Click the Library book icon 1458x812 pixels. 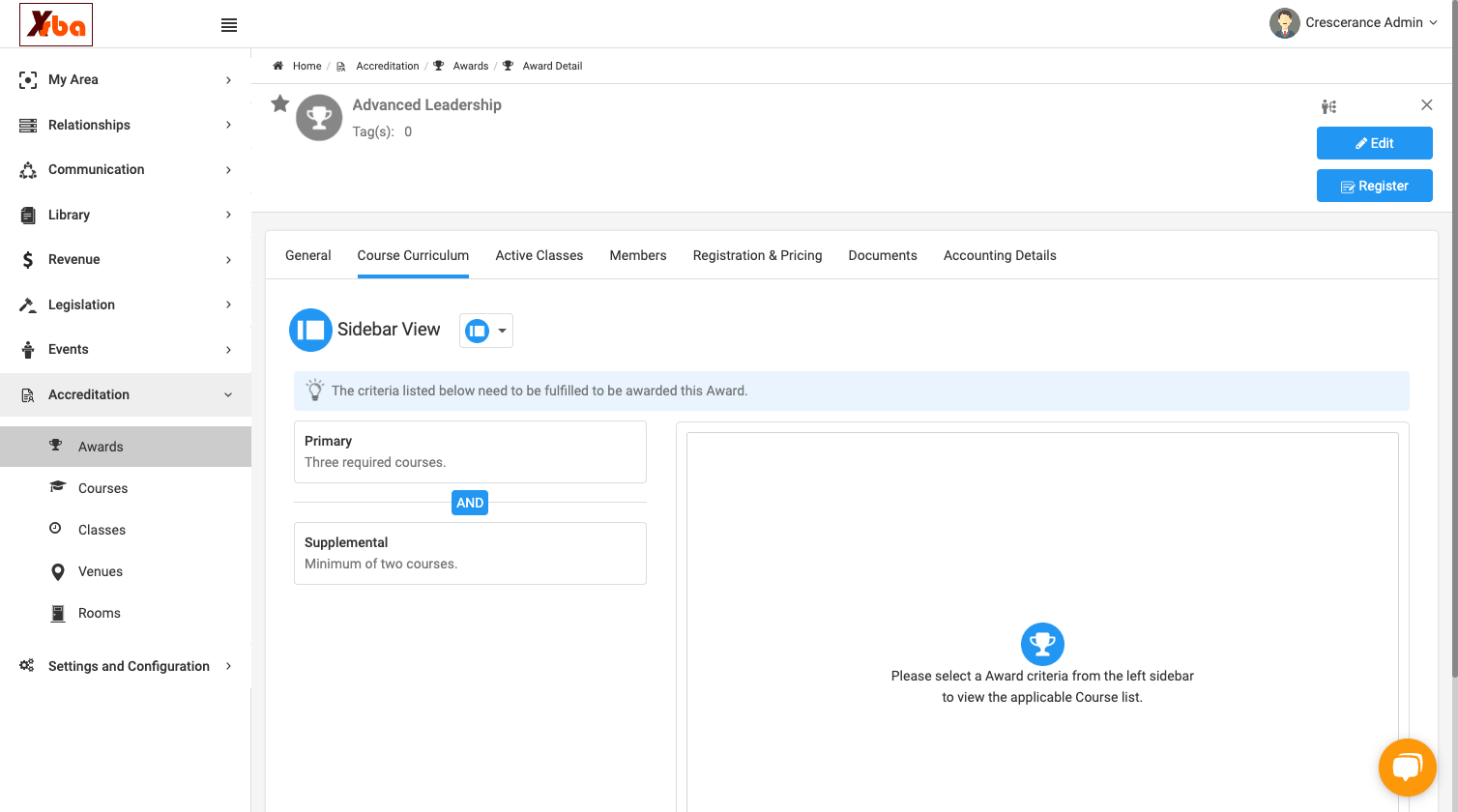point(28,216)
